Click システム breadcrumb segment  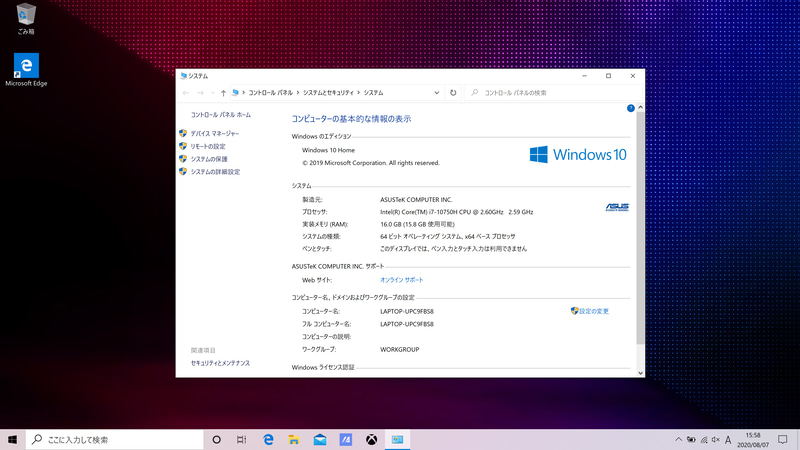pos(373,93)
